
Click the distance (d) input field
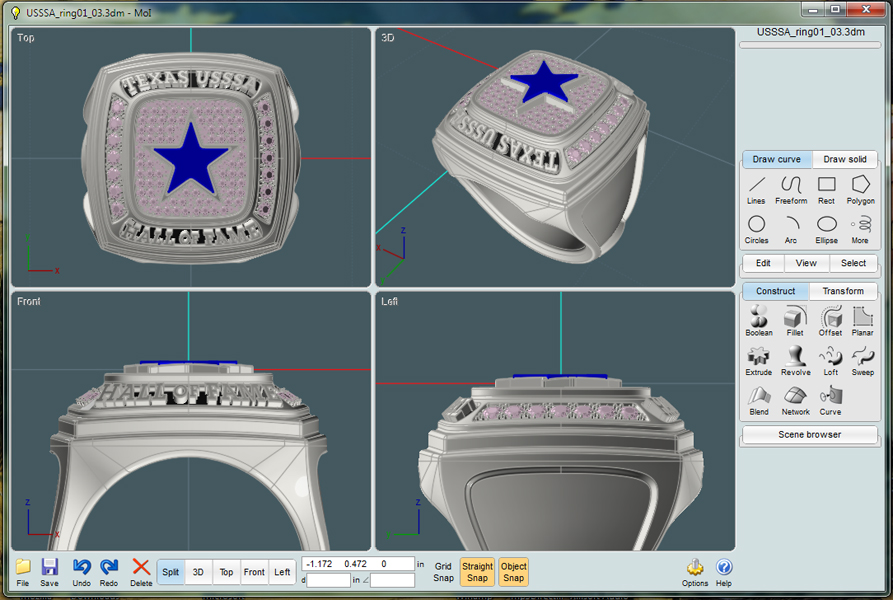pos(329,580)
